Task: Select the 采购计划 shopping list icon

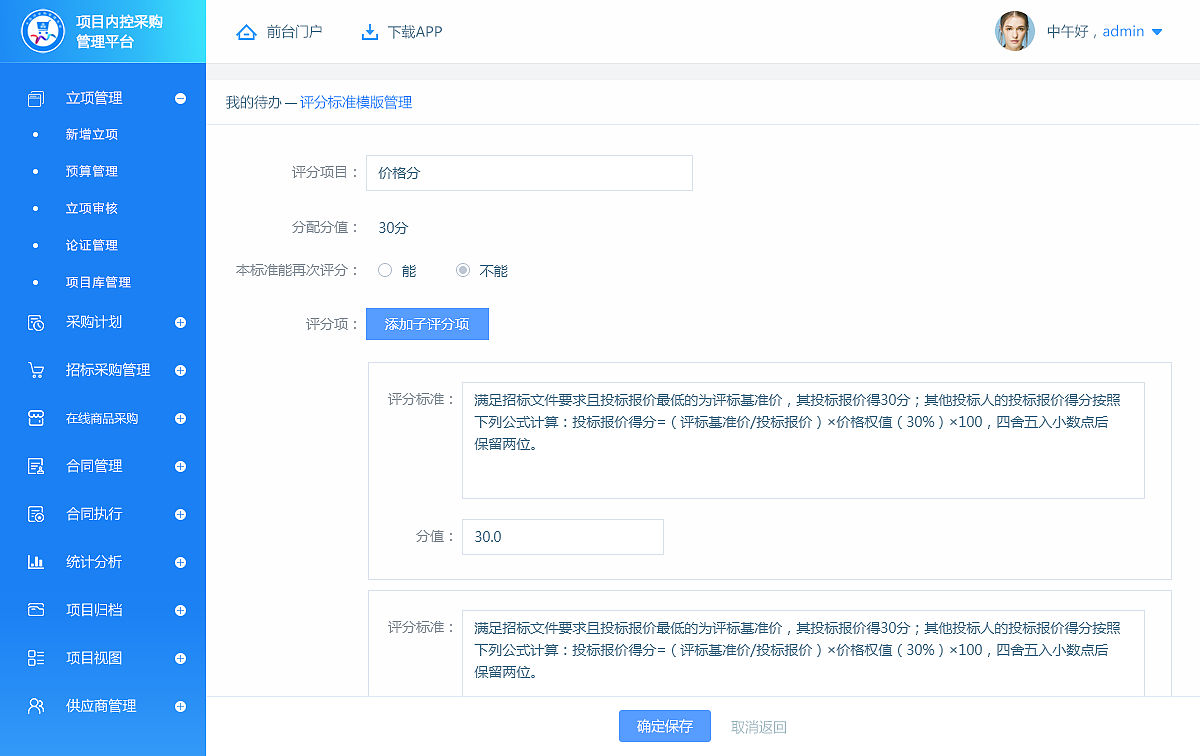Action: 35,322
